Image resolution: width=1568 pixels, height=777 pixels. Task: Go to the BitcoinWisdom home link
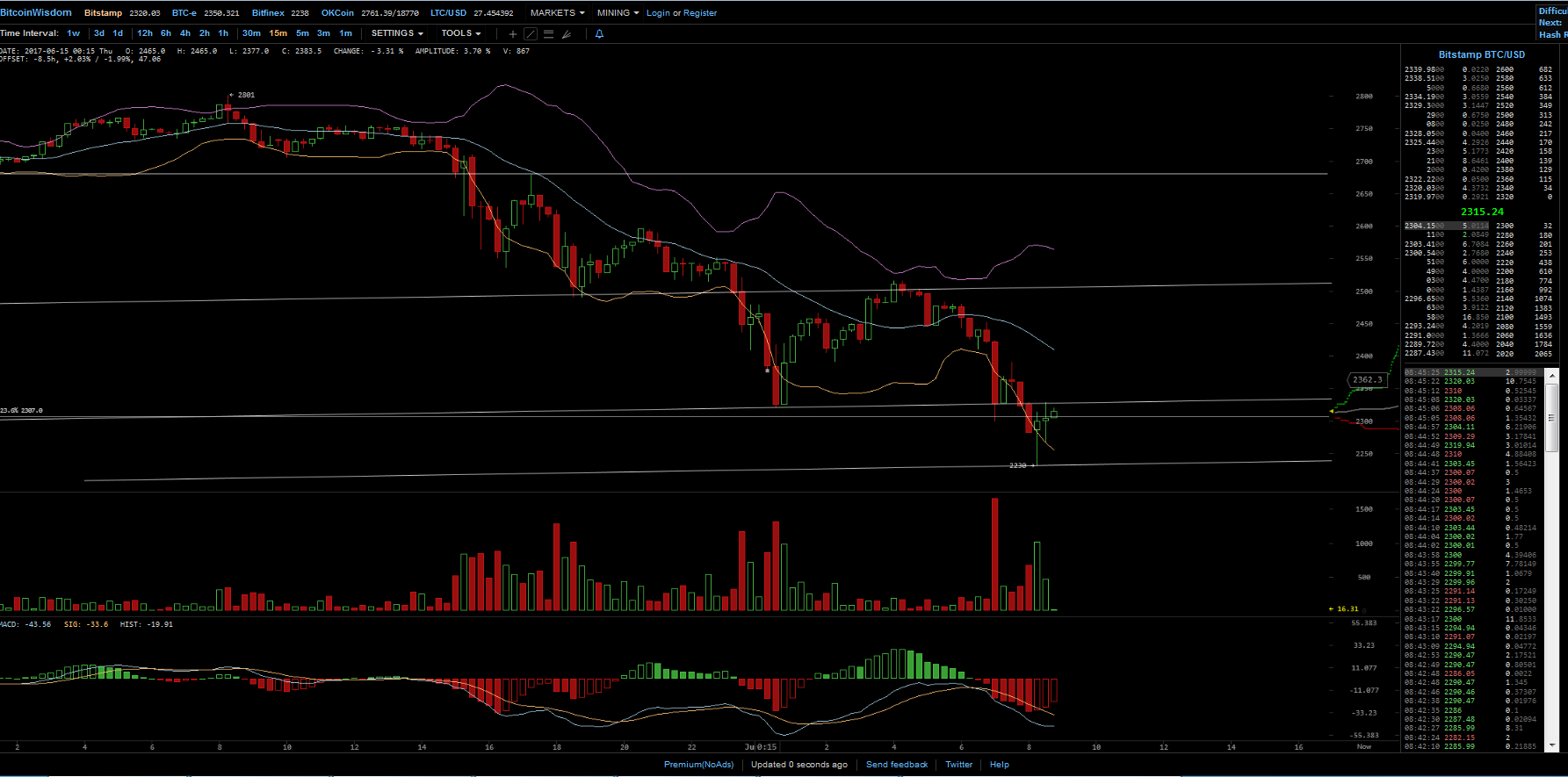[36, 12]
